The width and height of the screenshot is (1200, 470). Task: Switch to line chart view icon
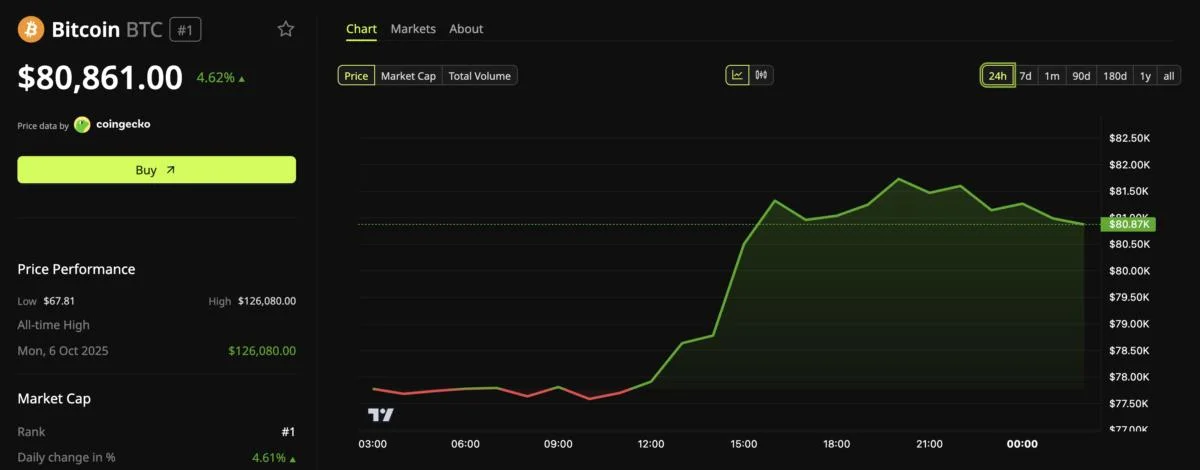[737, 75]
